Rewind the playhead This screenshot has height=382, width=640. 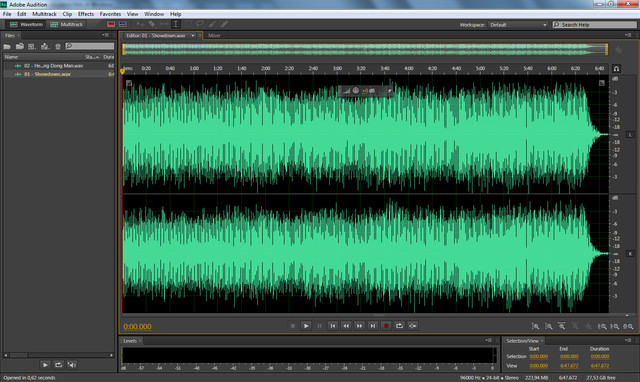346,326
